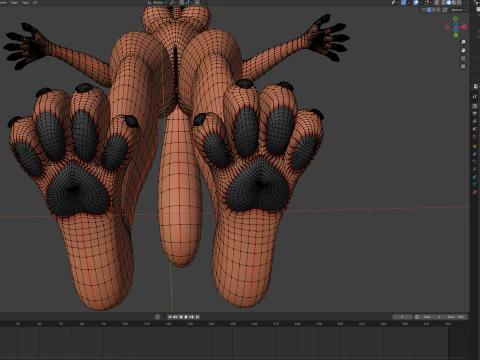
Task: Toggle auto merge vertices icon
Action: 445,10
